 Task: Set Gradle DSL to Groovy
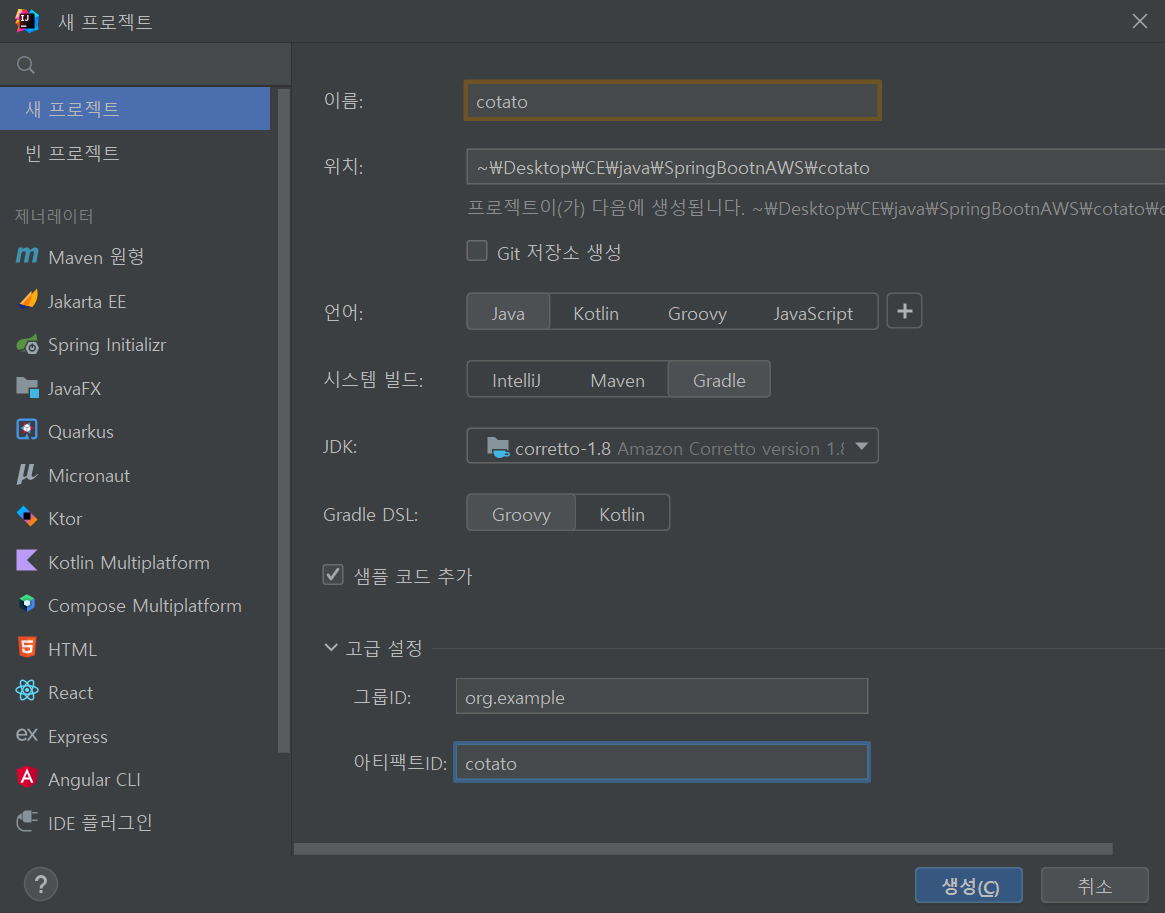[521, 513]
